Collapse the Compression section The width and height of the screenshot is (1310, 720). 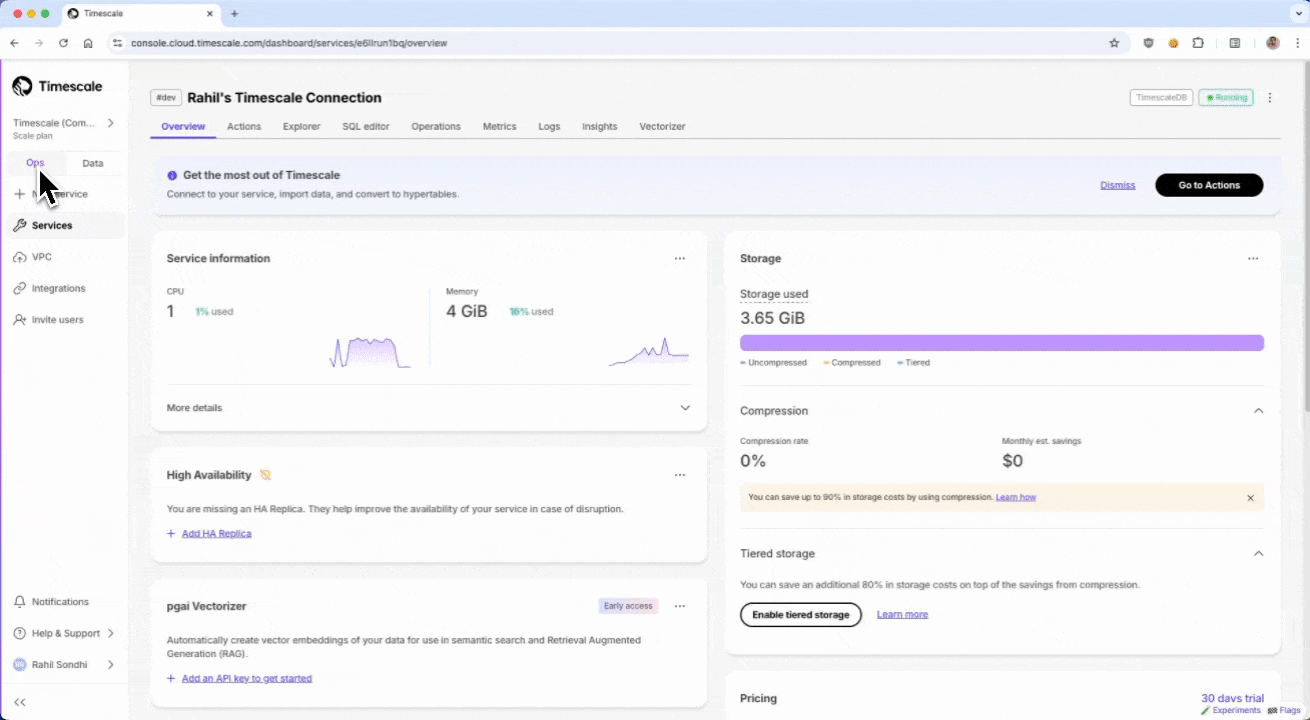1258,411
